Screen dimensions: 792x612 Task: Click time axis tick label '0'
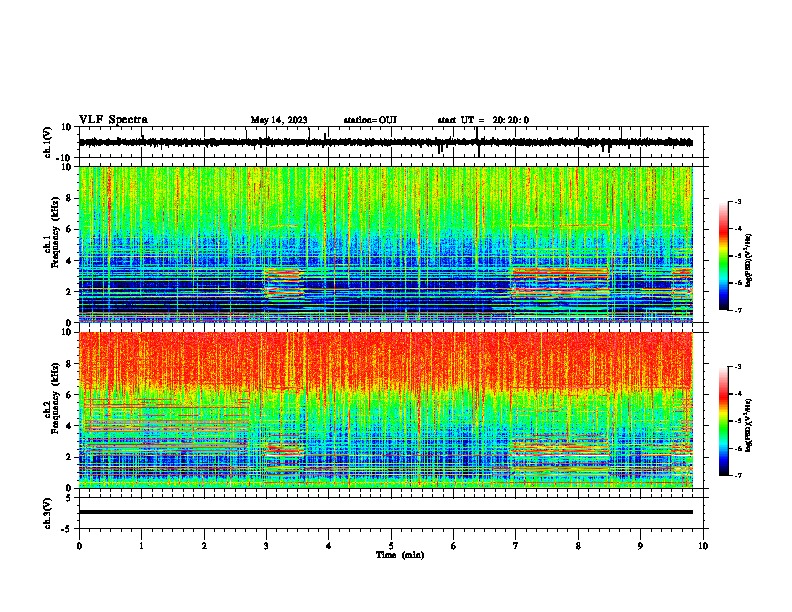(x=79, y=546)
